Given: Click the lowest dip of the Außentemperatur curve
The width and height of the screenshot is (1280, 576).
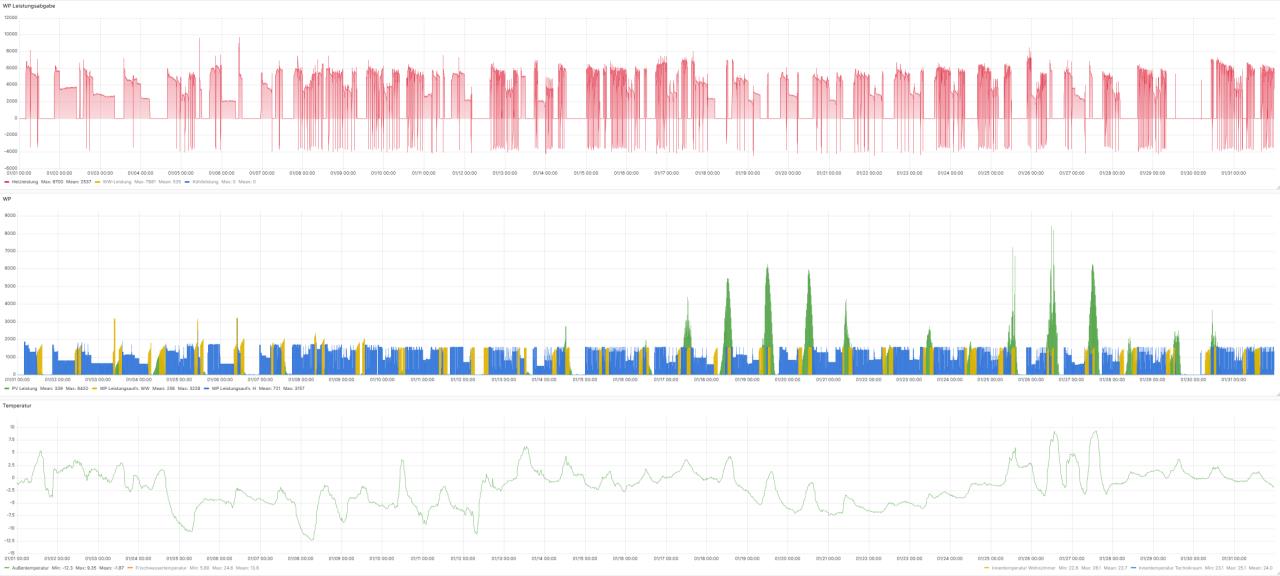Looking at the screenshot, I should click(311, 540).
